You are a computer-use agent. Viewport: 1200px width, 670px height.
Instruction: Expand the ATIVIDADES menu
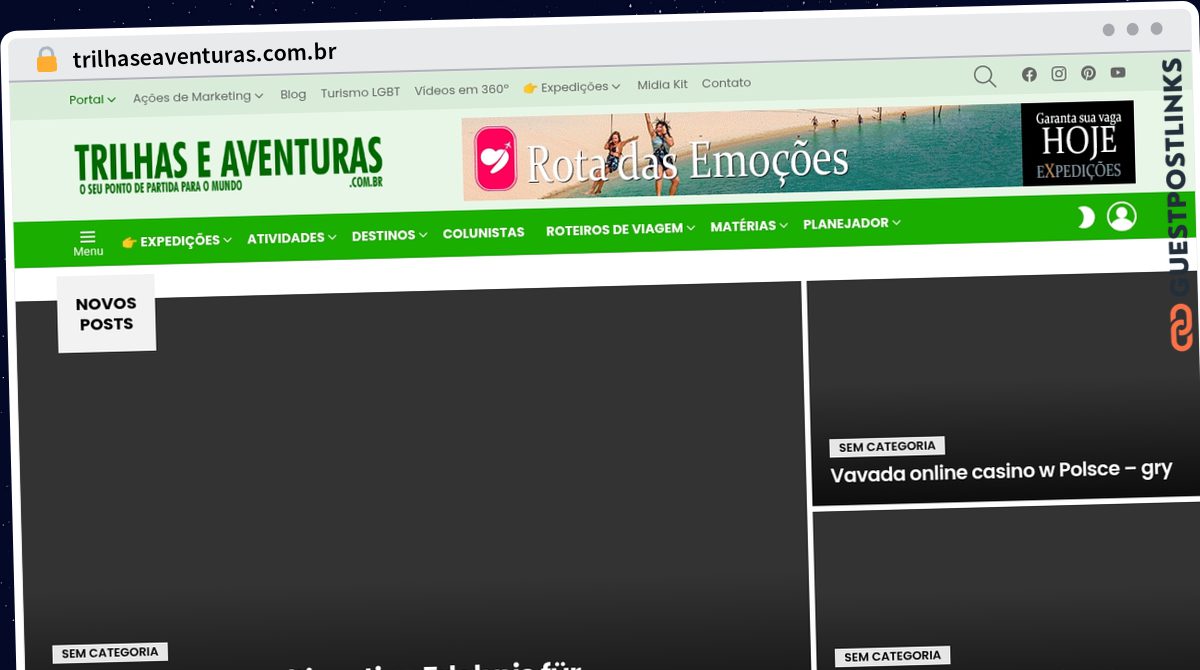292,238
